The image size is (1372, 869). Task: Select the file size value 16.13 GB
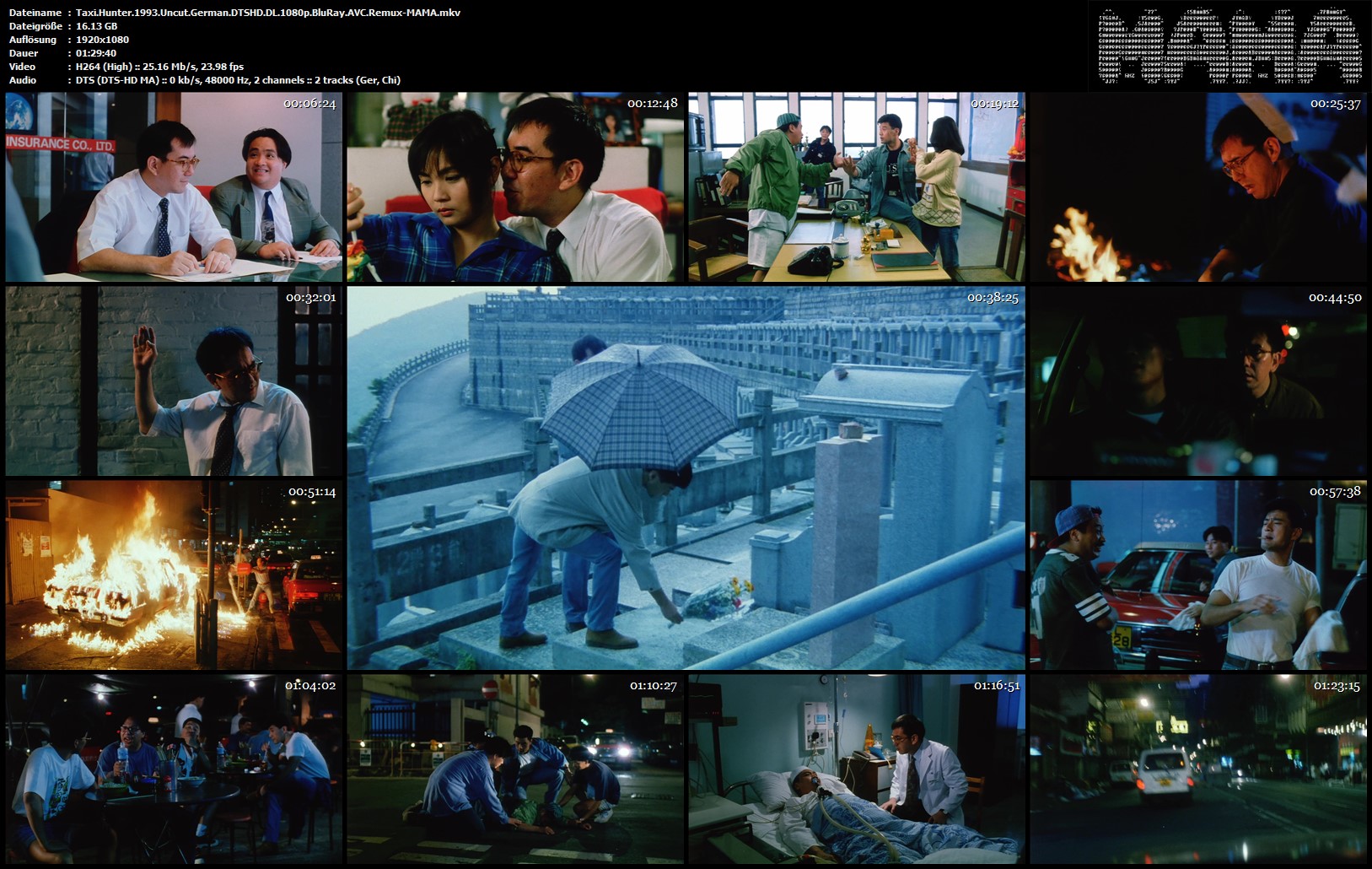97,26
